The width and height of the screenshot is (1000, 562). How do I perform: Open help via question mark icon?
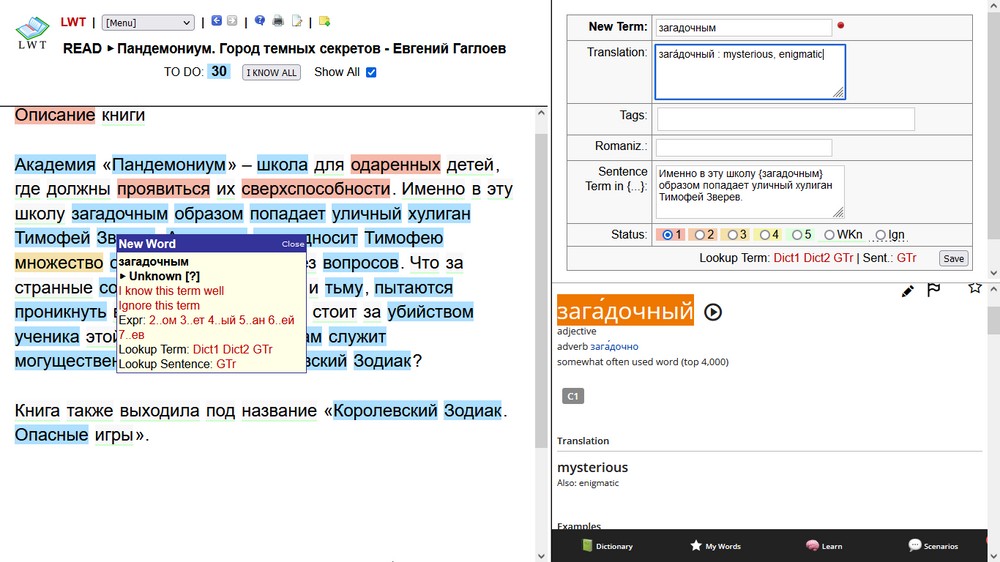pyautogui.click(x=260, y=21)
